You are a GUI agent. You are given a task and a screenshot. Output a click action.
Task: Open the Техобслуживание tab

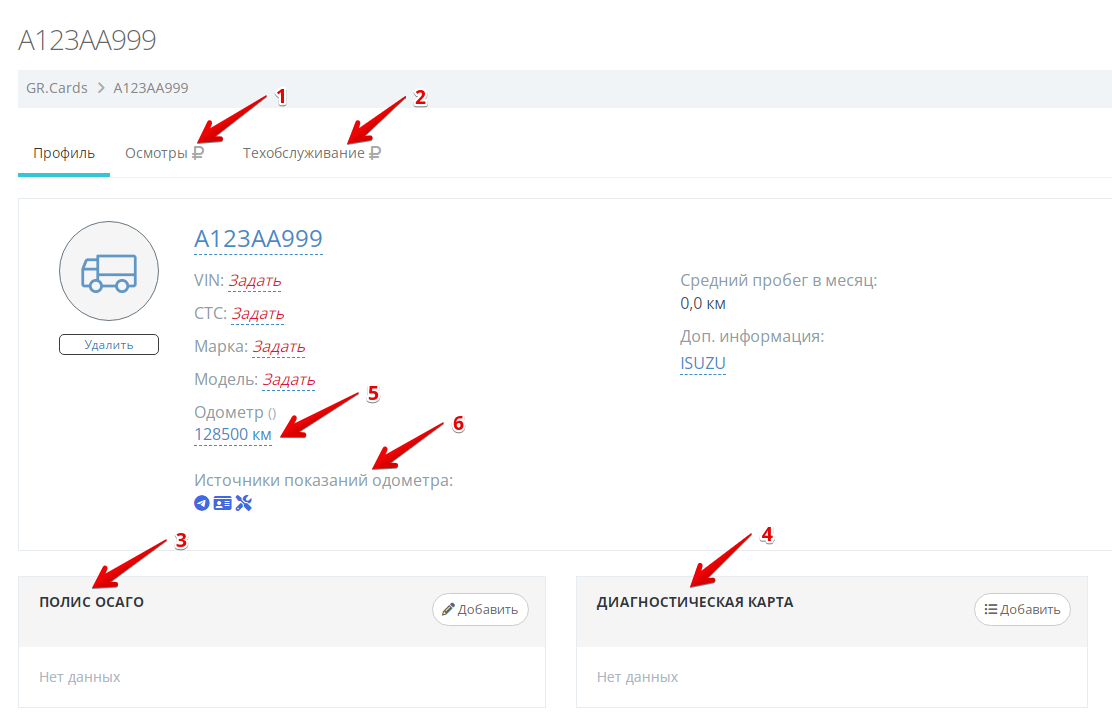pos(303,153)
